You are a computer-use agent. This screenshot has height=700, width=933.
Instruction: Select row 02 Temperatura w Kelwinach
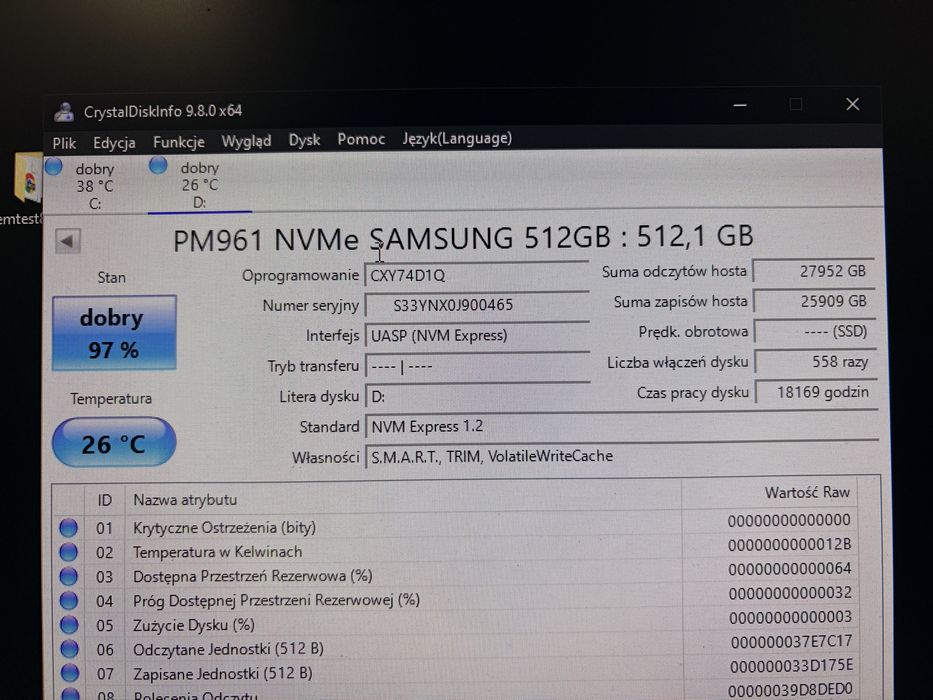tap(456, 551)
